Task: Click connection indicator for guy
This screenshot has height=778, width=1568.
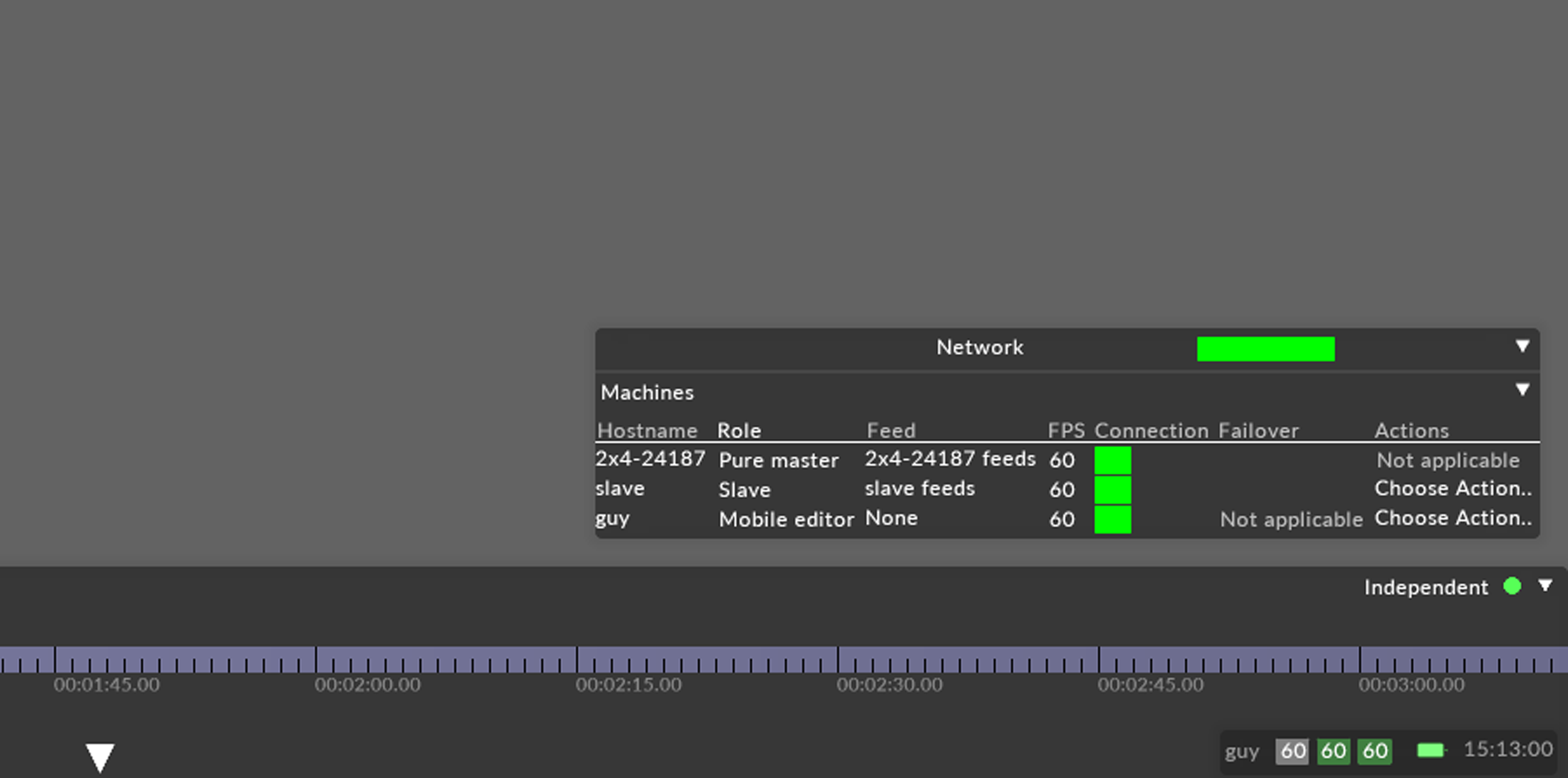Action: 1112,520
